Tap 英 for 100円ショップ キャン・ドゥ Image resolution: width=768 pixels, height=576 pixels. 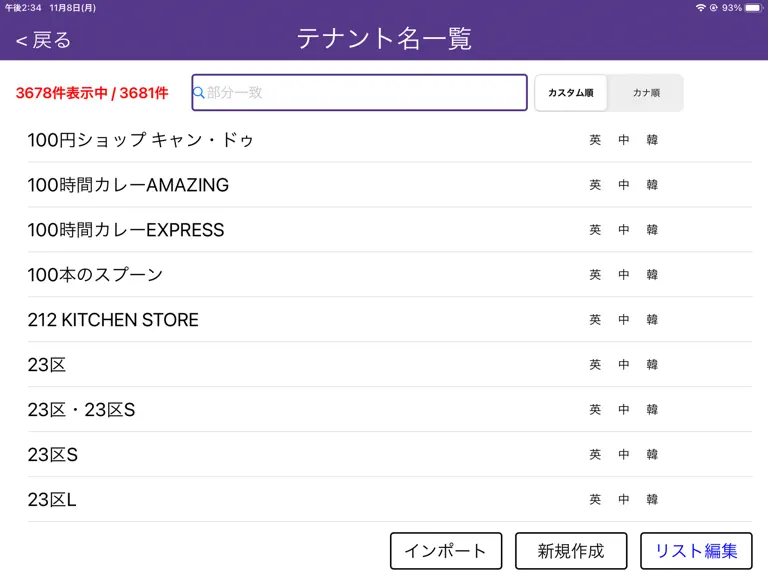(595, 140)
